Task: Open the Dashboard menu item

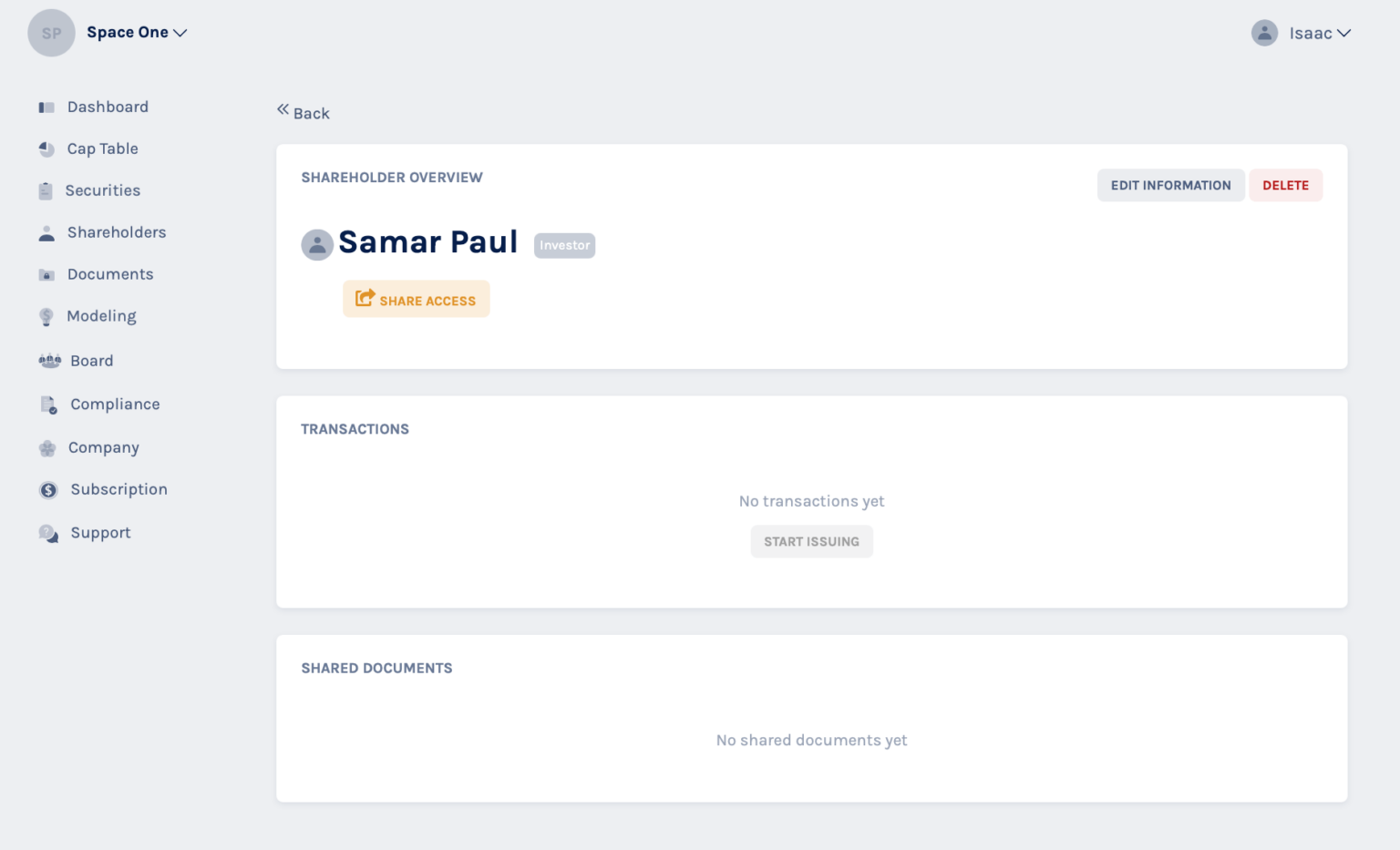Action: click(108, 107)
